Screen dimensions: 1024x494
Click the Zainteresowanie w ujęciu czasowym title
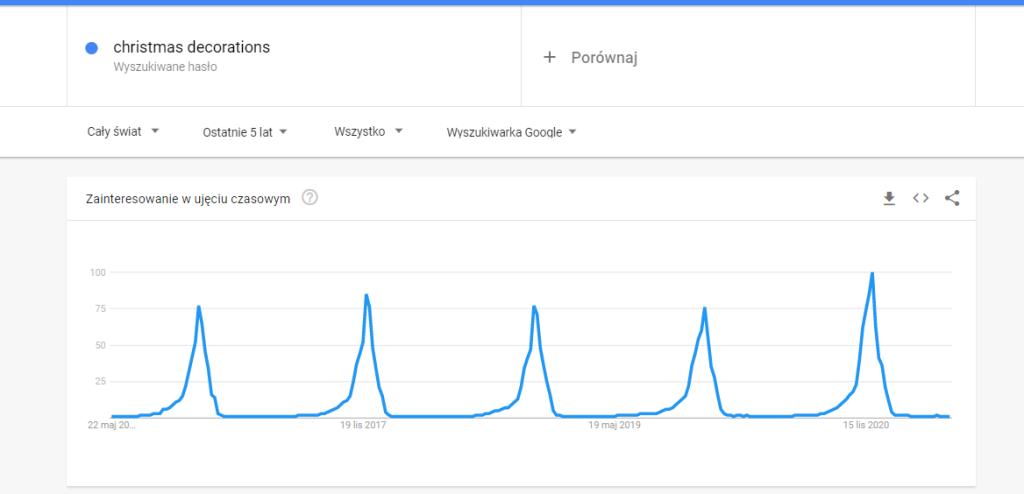coord(188,199)
